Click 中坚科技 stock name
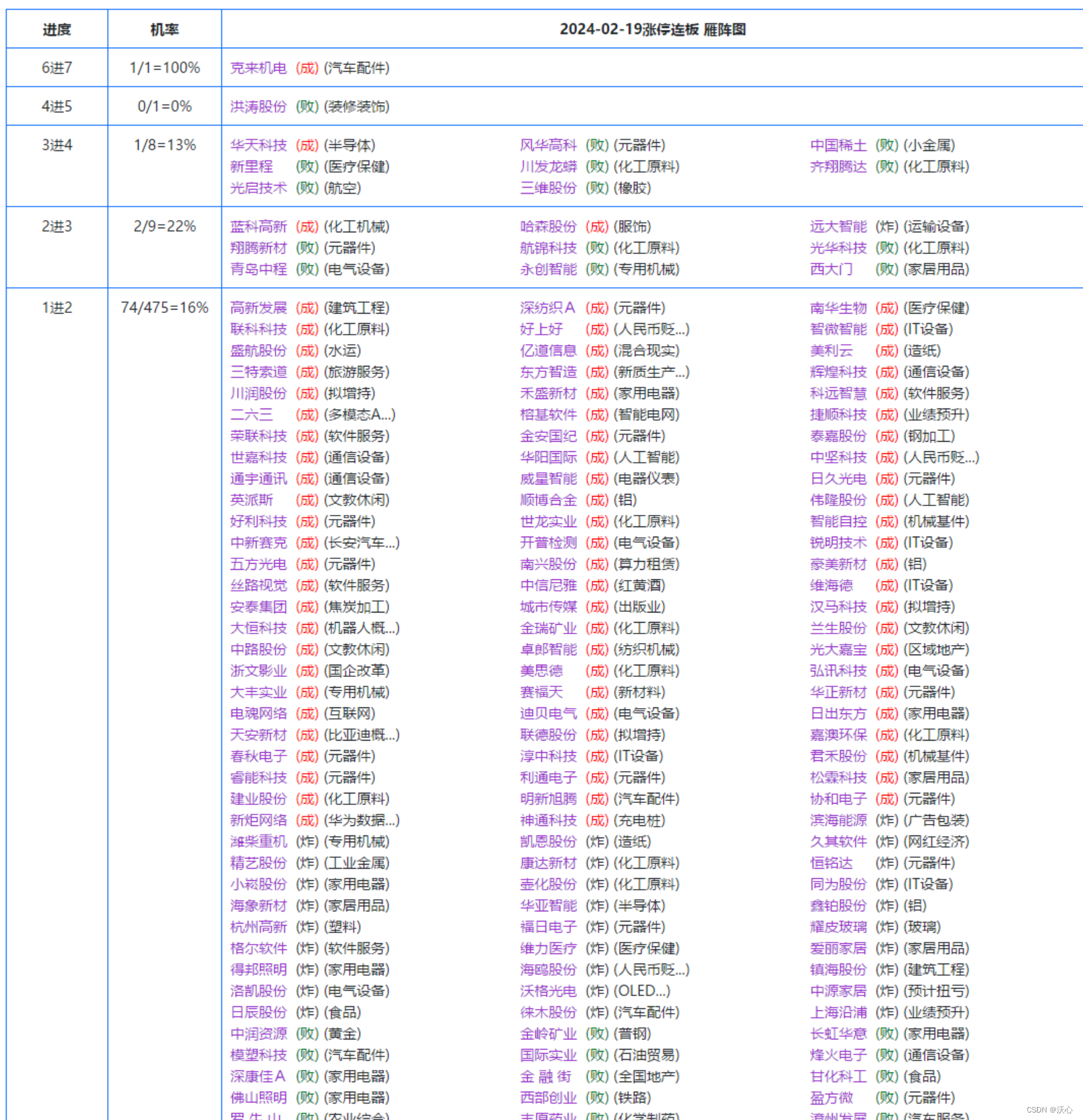Screen dimensions: 1083x1120 (x=838, y=457)
